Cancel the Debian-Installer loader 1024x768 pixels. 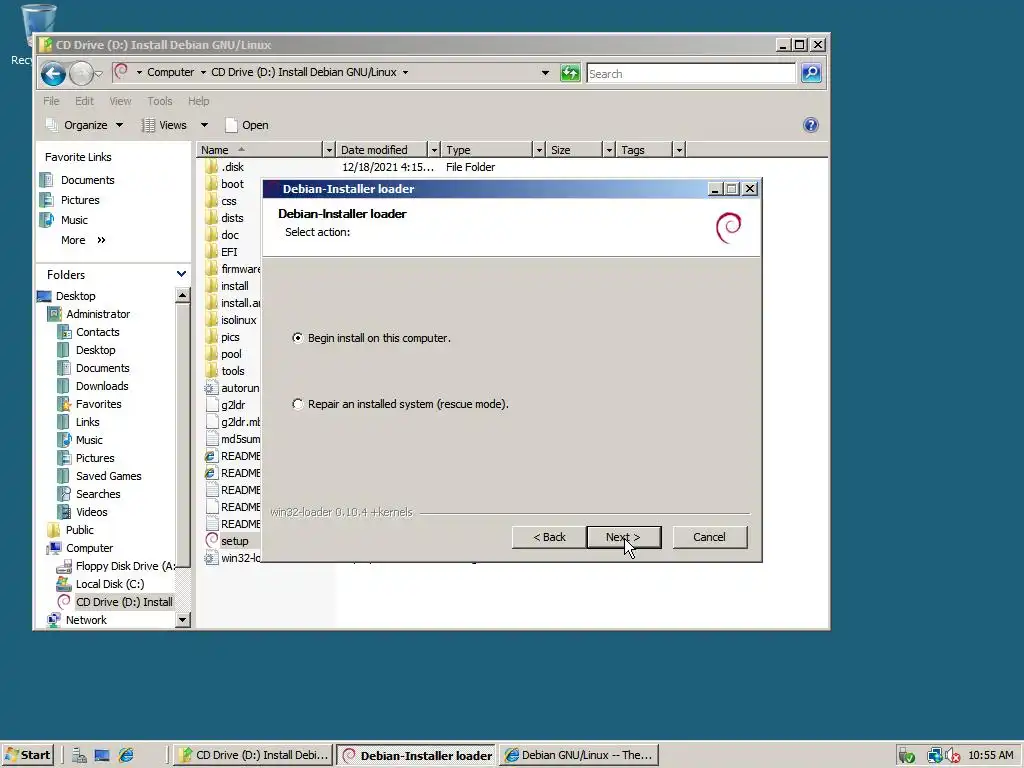[x=709, y=537]
